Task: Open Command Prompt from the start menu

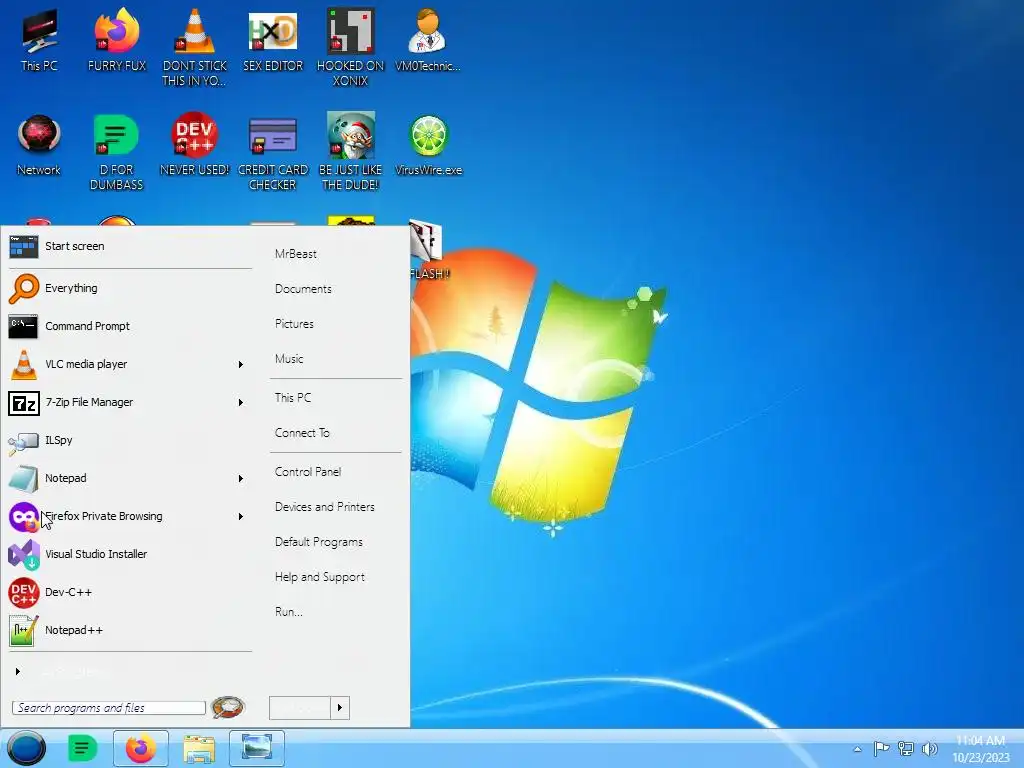Action: (x=129, y=326)
